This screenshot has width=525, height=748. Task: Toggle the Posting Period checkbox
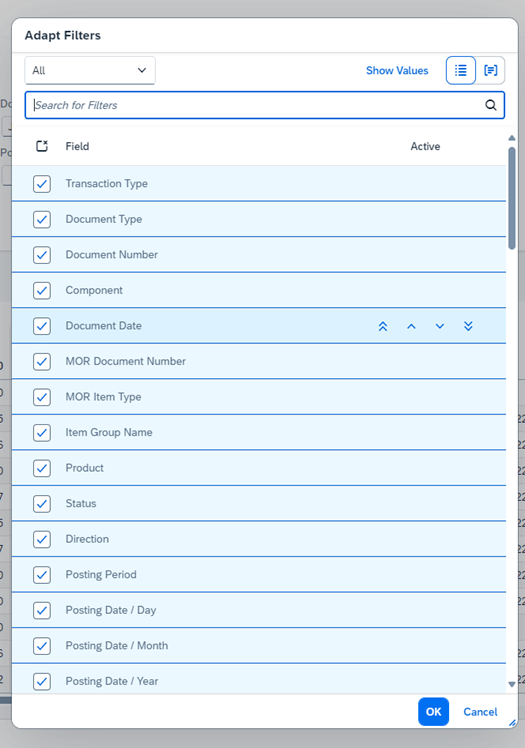coord(42,575)
